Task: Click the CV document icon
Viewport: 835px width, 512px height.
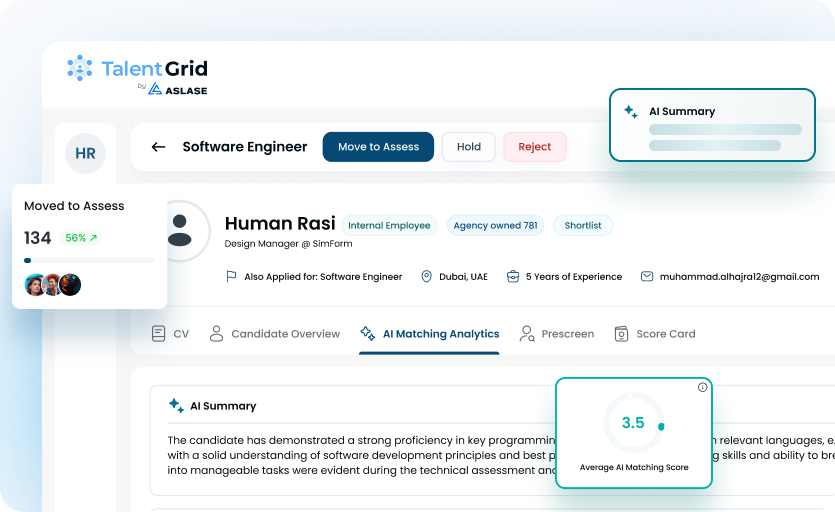Action: [x=158, y=334]
